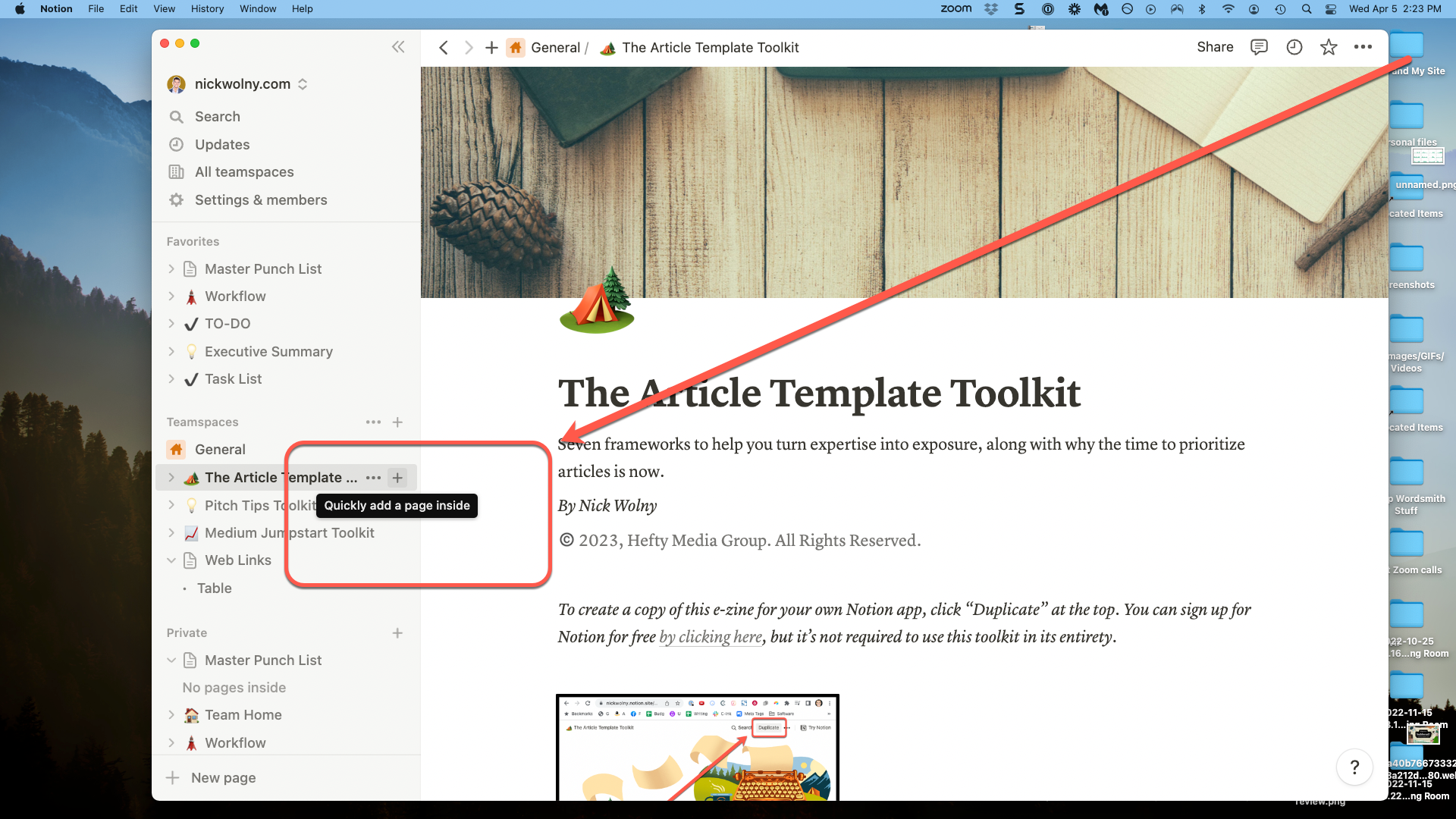This screenshot has height=819, width=1456.
Task: Open the comments panel icon
Action: [1259, 47]
